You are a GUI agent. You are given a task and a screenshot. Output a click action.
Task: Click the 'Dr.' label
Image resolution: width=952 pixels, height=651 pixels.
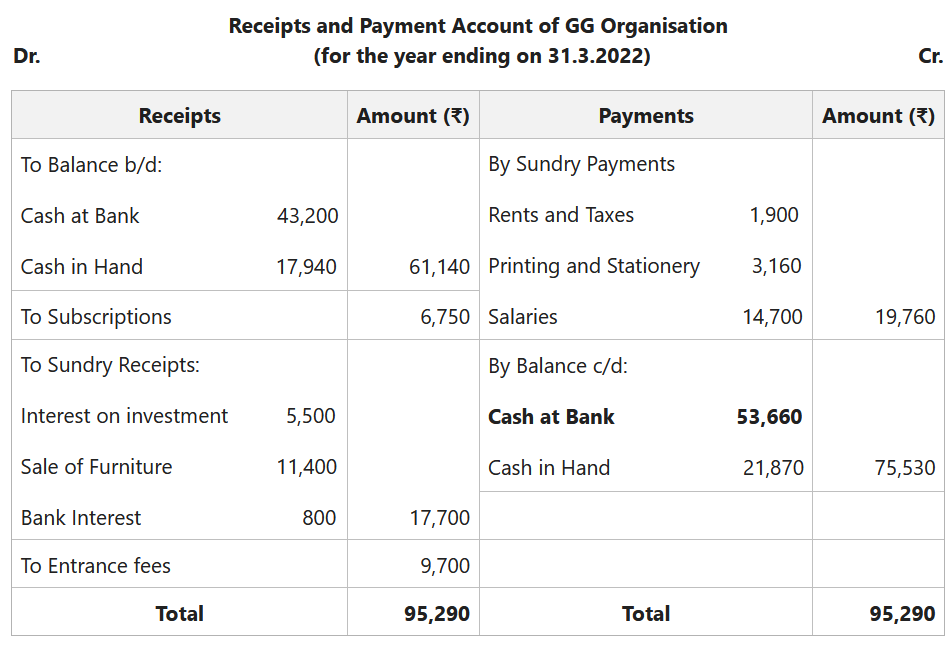click(27, 56)
